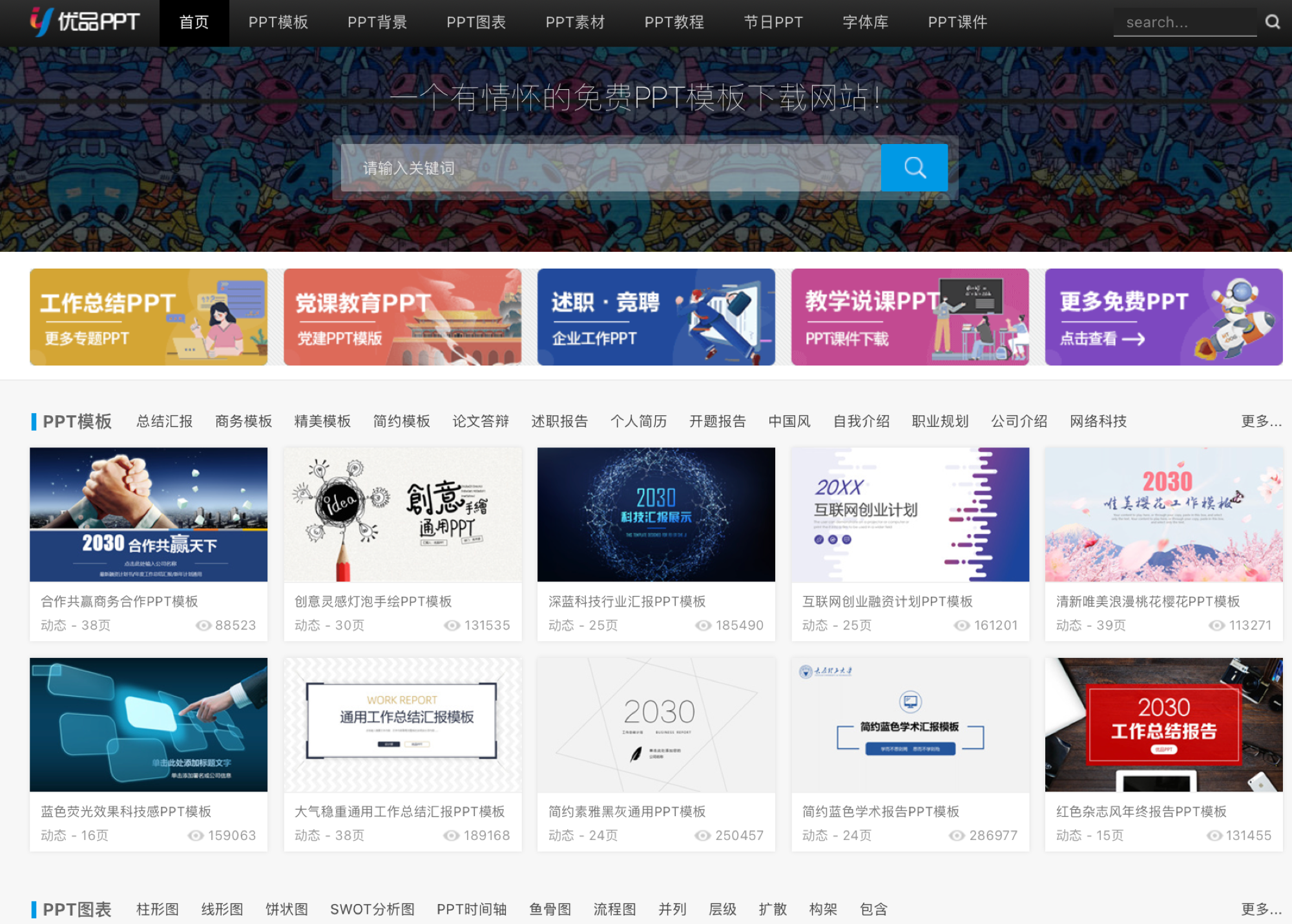Open the blue glowing tech template thumbnail
1292x924 pixels.
tap(149, 724)
